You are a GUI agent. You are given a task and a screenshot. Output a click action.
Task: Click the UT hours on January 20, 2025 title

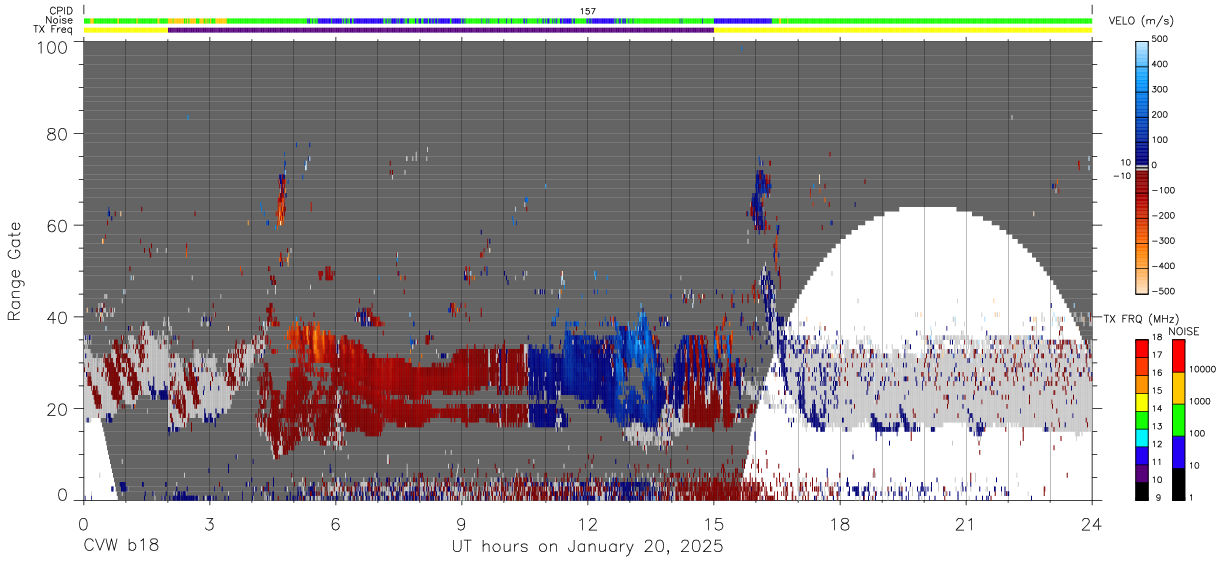pos(588,547)
